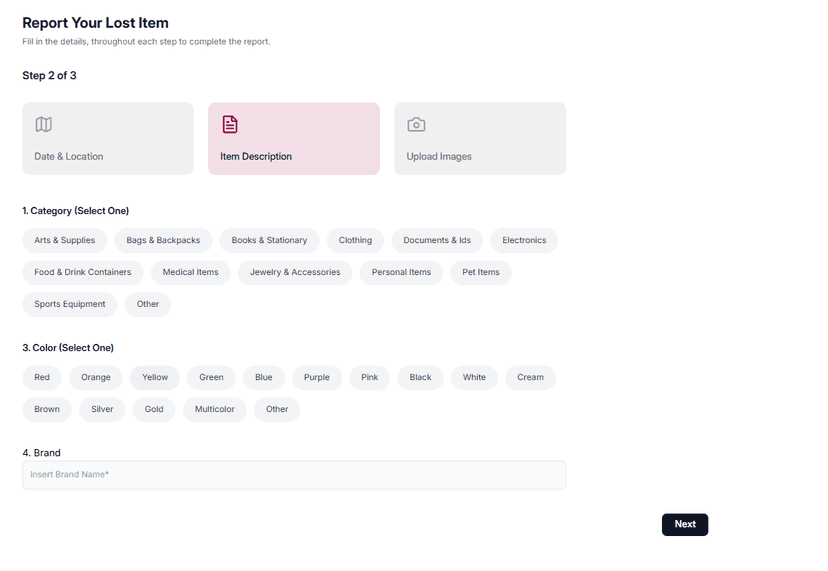Image resolution: width=828 pixels, height=571 pixels.
Task: Select Green as the color
Action: [x=211, y=378]
